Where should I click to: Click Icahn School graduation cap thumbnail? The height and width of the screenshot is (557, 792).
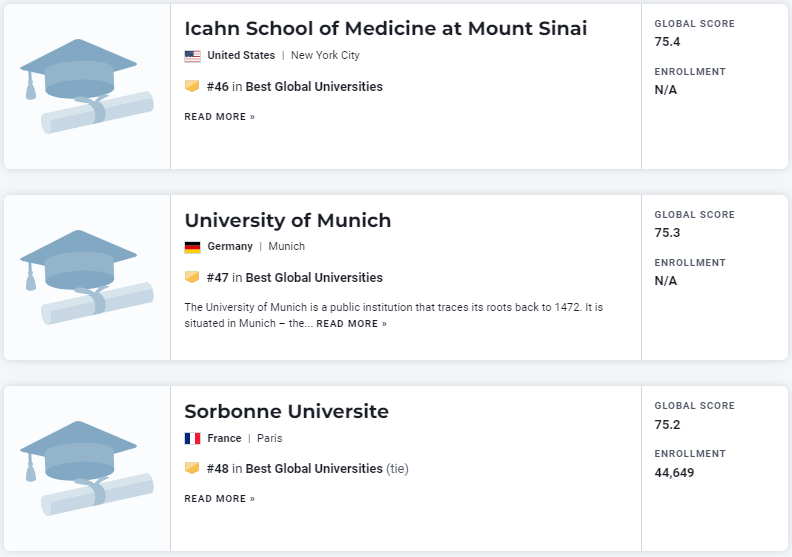pyautogui.click(x=87, y=86)
